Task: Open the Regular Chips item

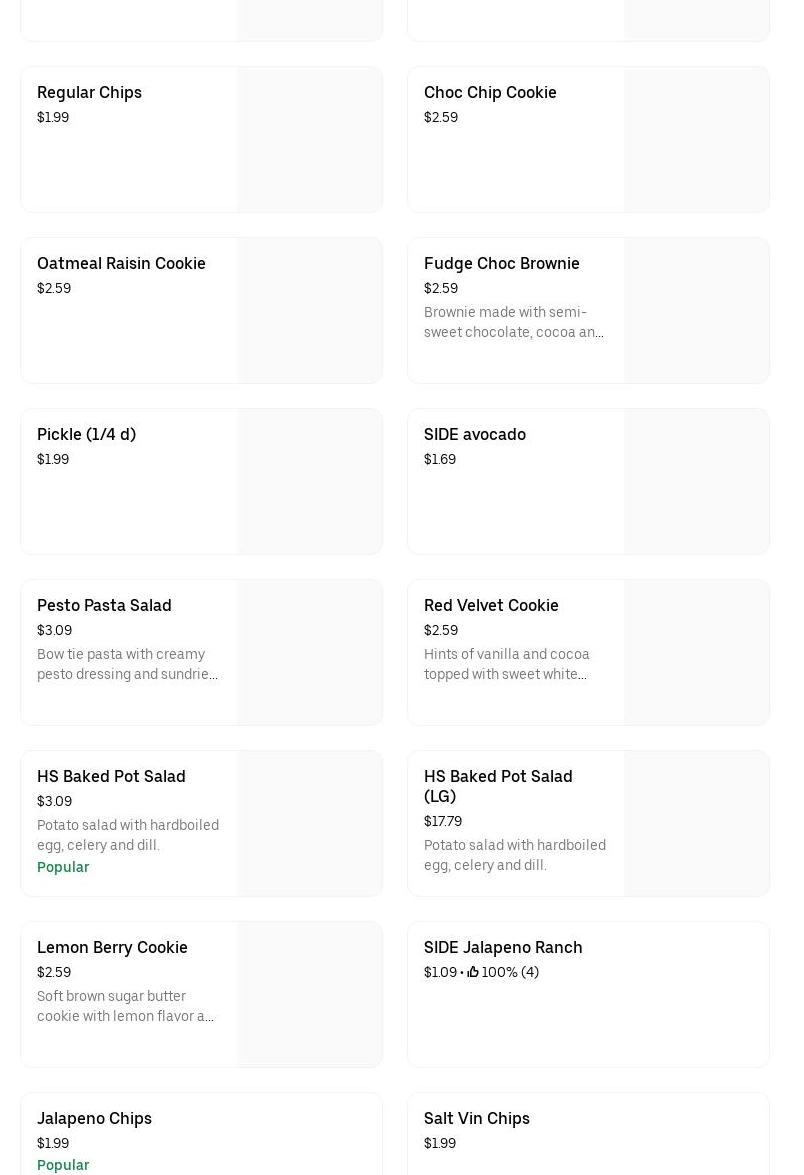Action: (89, 92)
